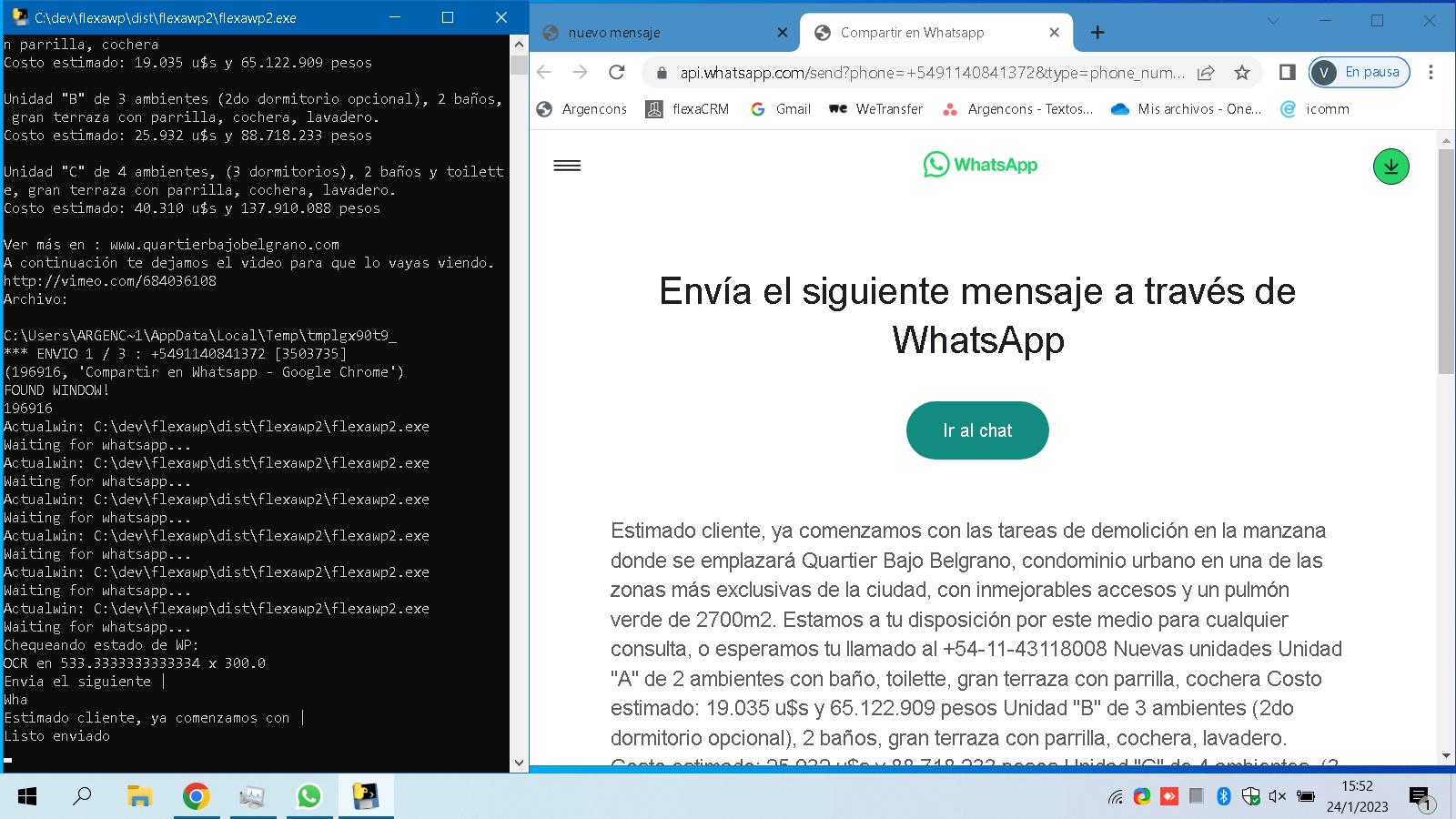Click the 'http://vimeo.com/684036108' console text
Screen dimensions: 1456x819
click(110, 281)
